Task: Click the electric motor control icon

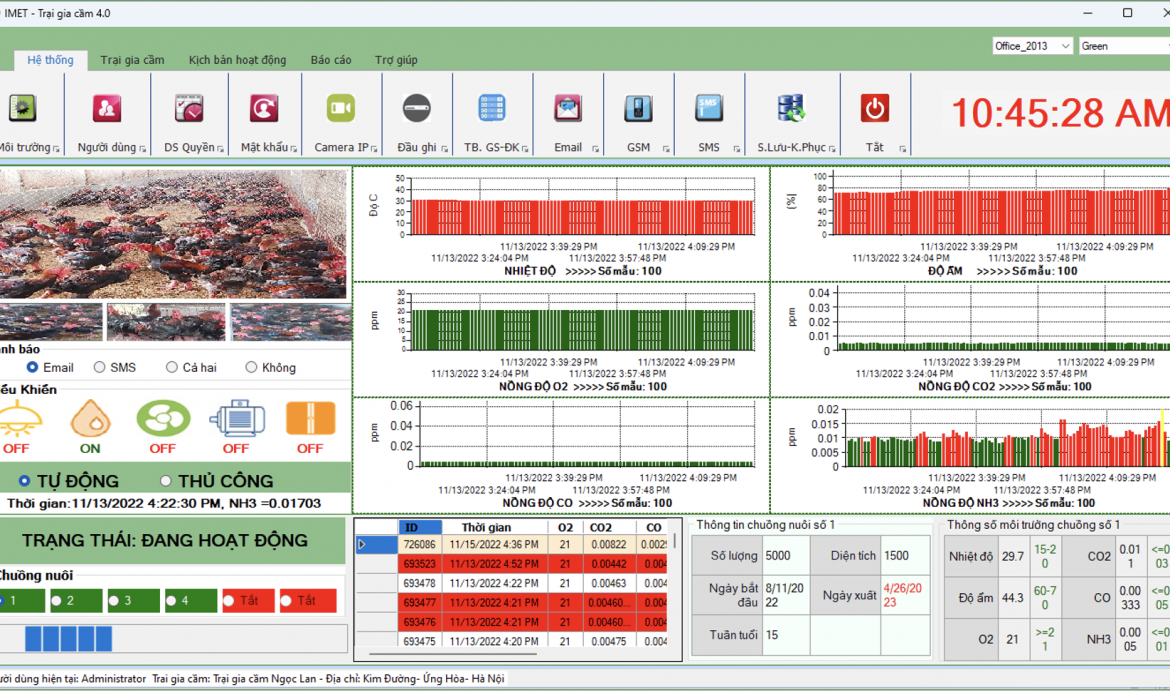Action: [x=236, y=420]
